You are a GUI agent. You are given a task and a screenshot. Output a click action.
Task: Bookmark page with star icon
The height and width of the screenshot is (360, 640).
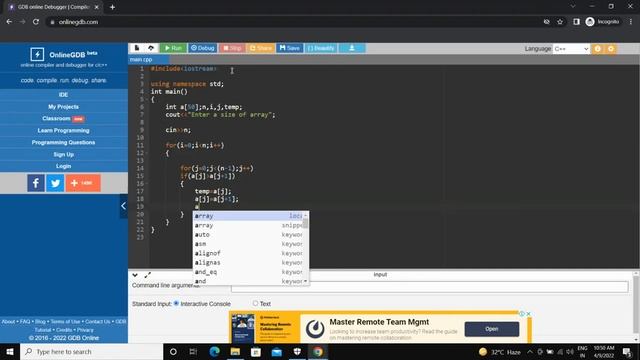coord(560,22)
